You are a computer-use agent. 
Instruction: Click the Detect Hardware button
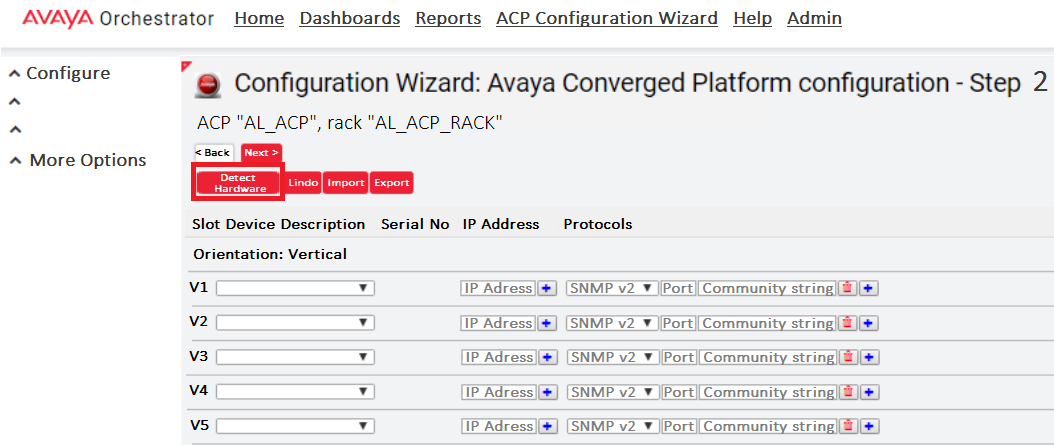(x=238, y=183)
